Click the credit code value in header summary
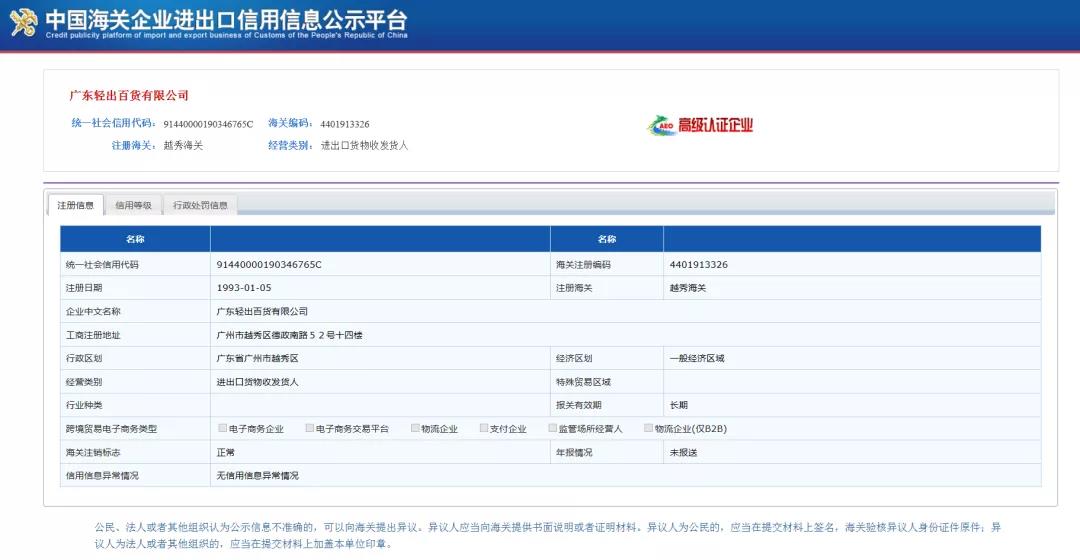The width and height of the screenshot is (1080, 560). coord(208,125)
